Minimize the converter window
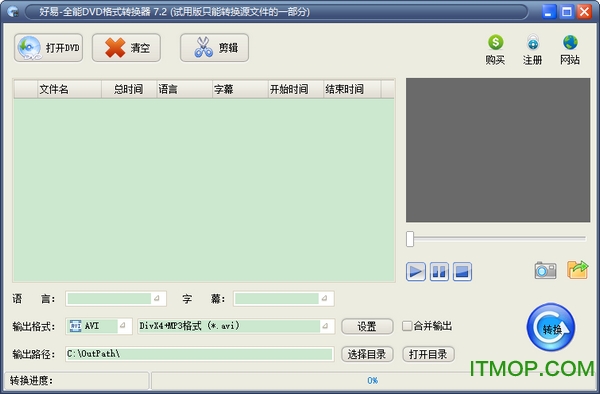 tap(548, 12)
